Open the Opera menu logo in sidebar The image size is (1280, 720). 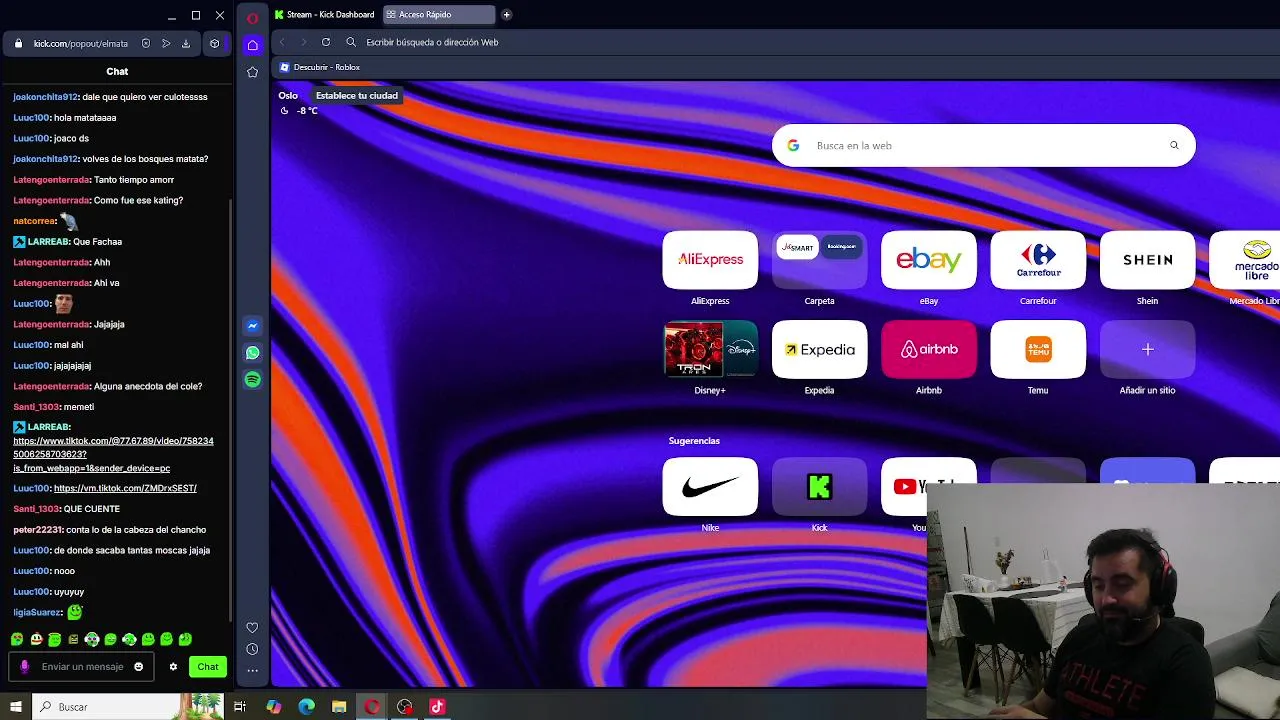tap(252, 17)
